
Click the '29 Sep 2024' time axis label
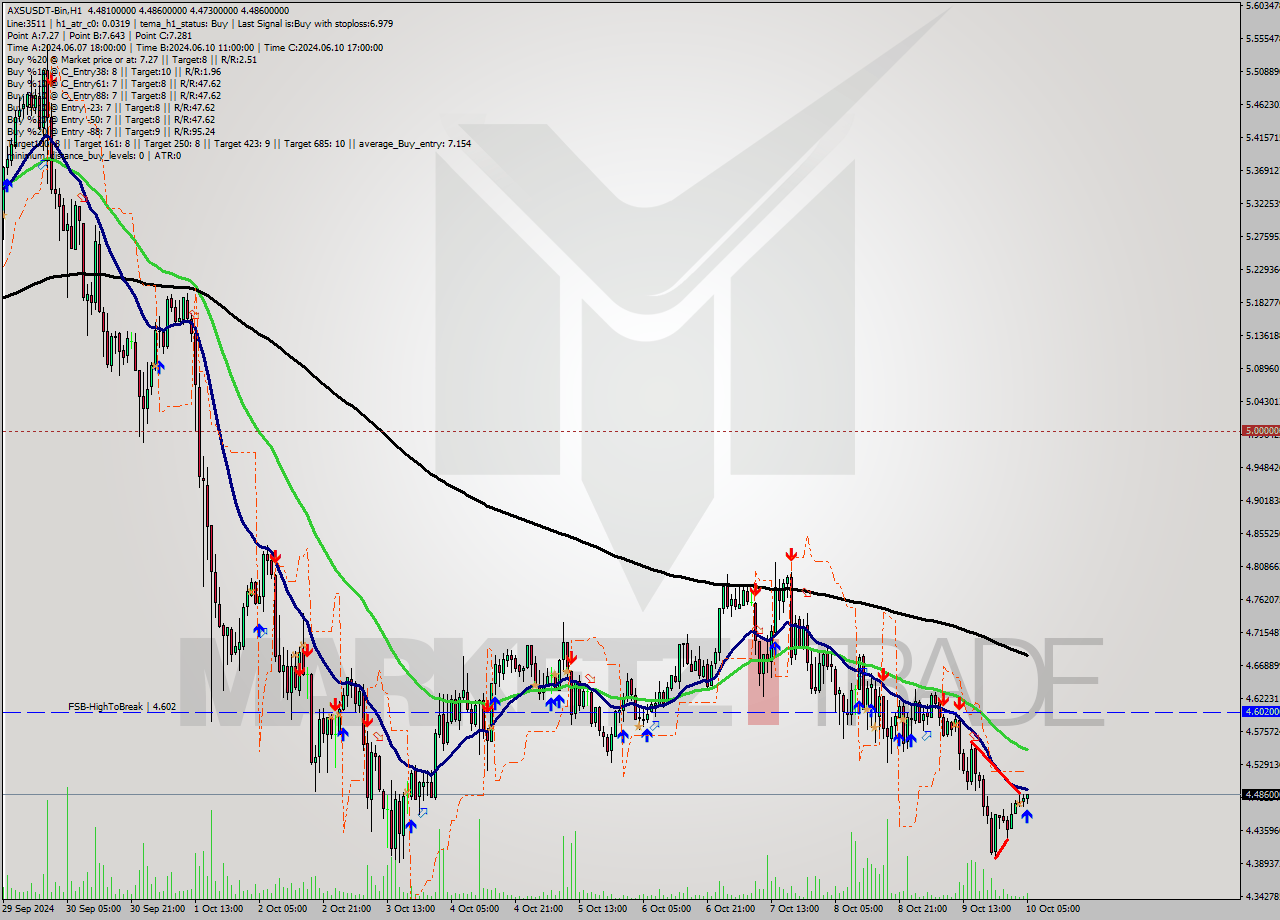tap(29, 909)
